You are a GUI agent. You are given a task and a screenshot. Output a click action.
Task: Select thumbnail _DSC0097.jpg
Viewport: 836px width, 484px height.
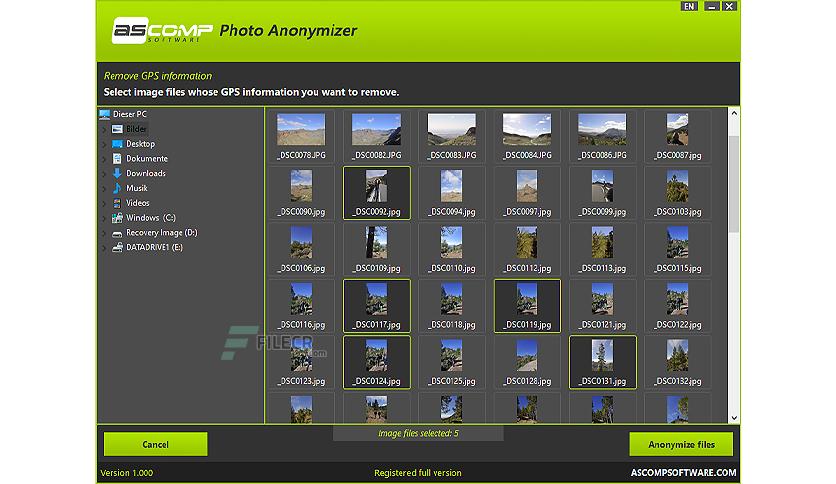pyautogui.click(x=527, y=193)
